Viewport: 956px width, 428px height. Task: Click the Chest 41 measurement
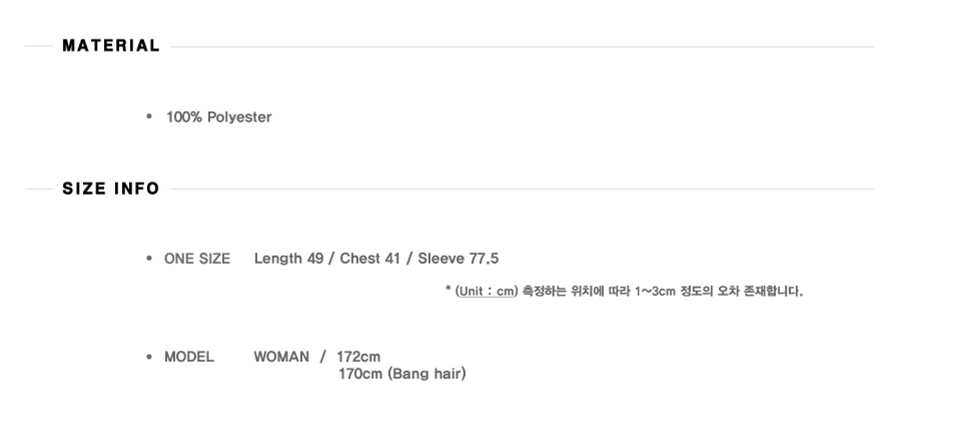coord(370,259)
